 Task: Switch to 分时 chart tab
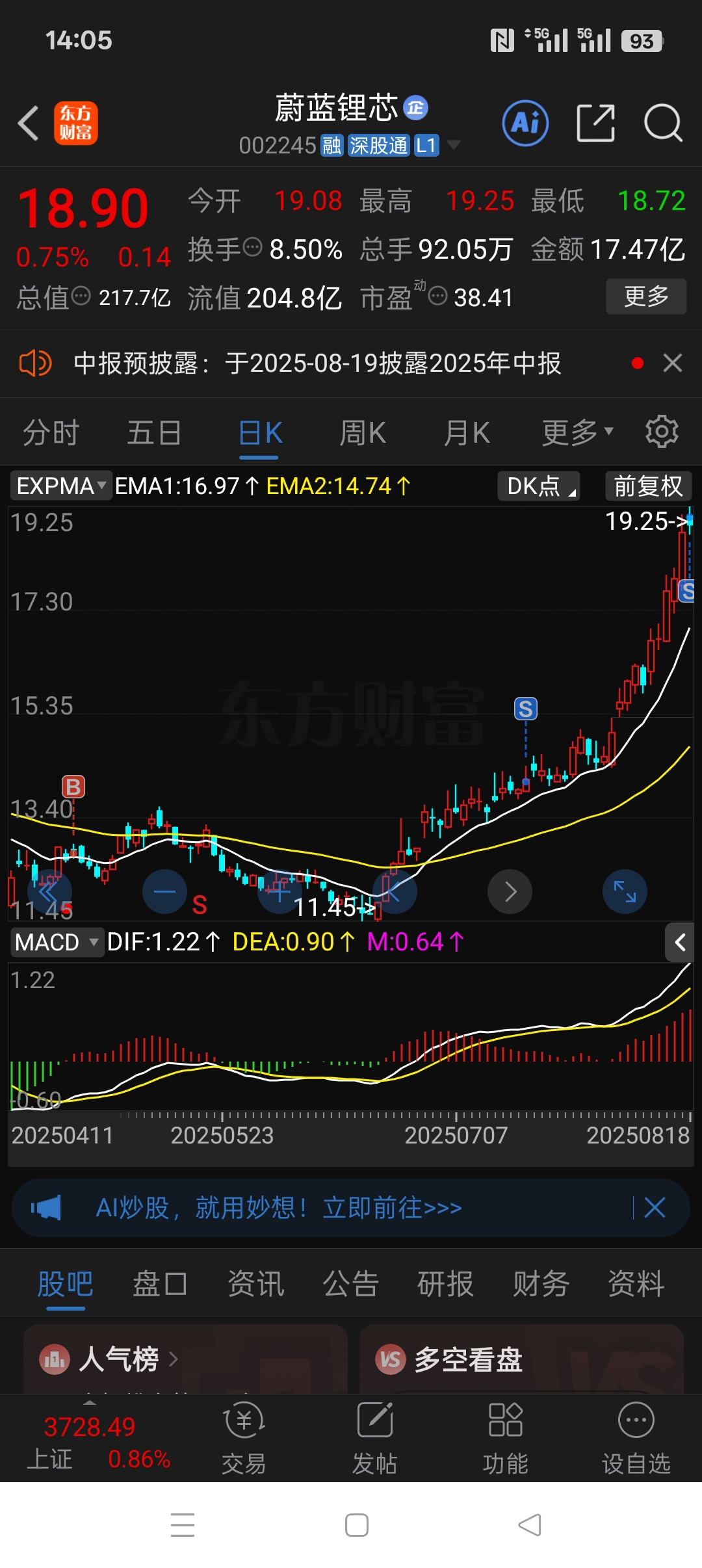(x=51, y=433)
